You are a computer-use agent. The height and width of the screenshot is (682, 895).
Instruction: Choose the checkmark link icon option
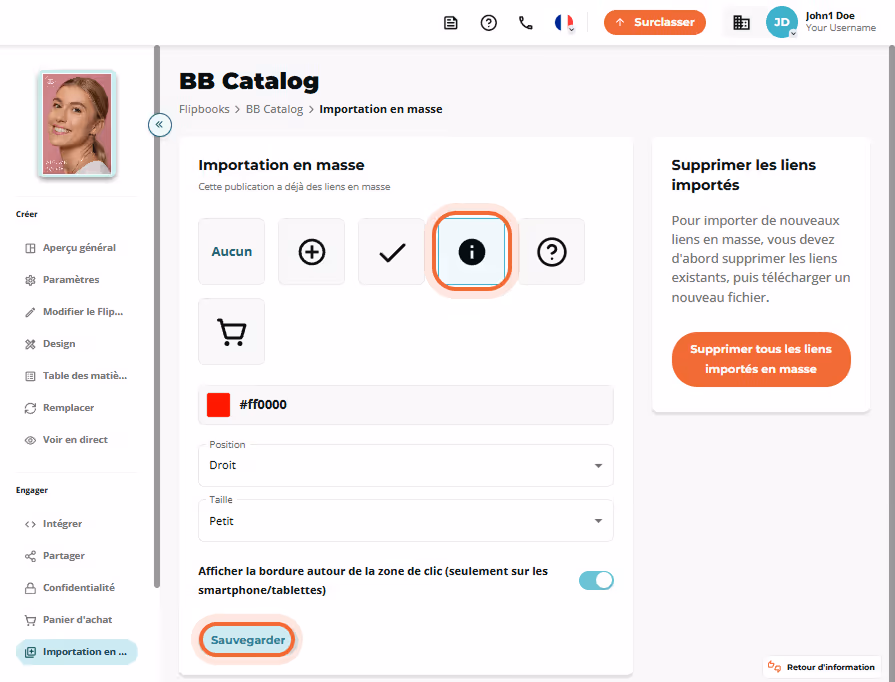click(392, 252)
